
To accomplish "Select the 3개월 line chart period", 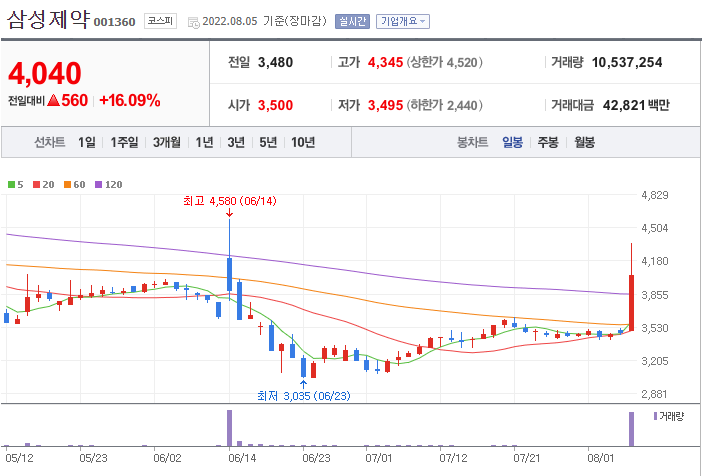I will point(167,142).
